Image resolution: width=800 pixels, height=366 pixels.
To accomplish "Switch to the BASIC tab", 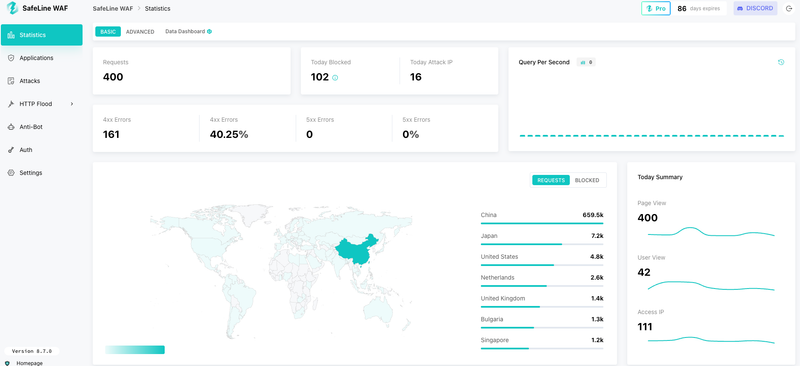I will pos(108,32).
